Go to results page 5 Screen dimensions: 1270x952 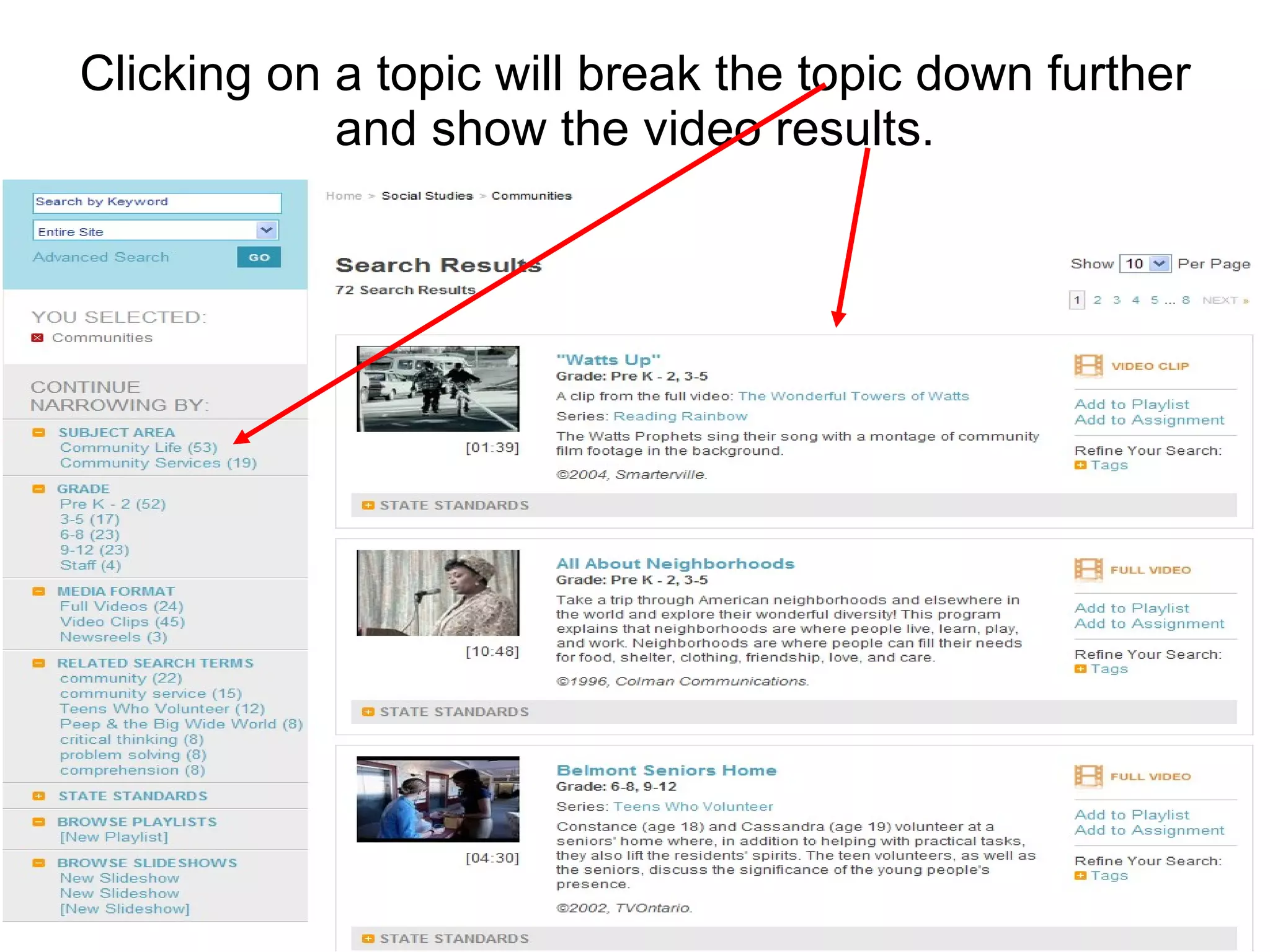tap(1154, 300)
